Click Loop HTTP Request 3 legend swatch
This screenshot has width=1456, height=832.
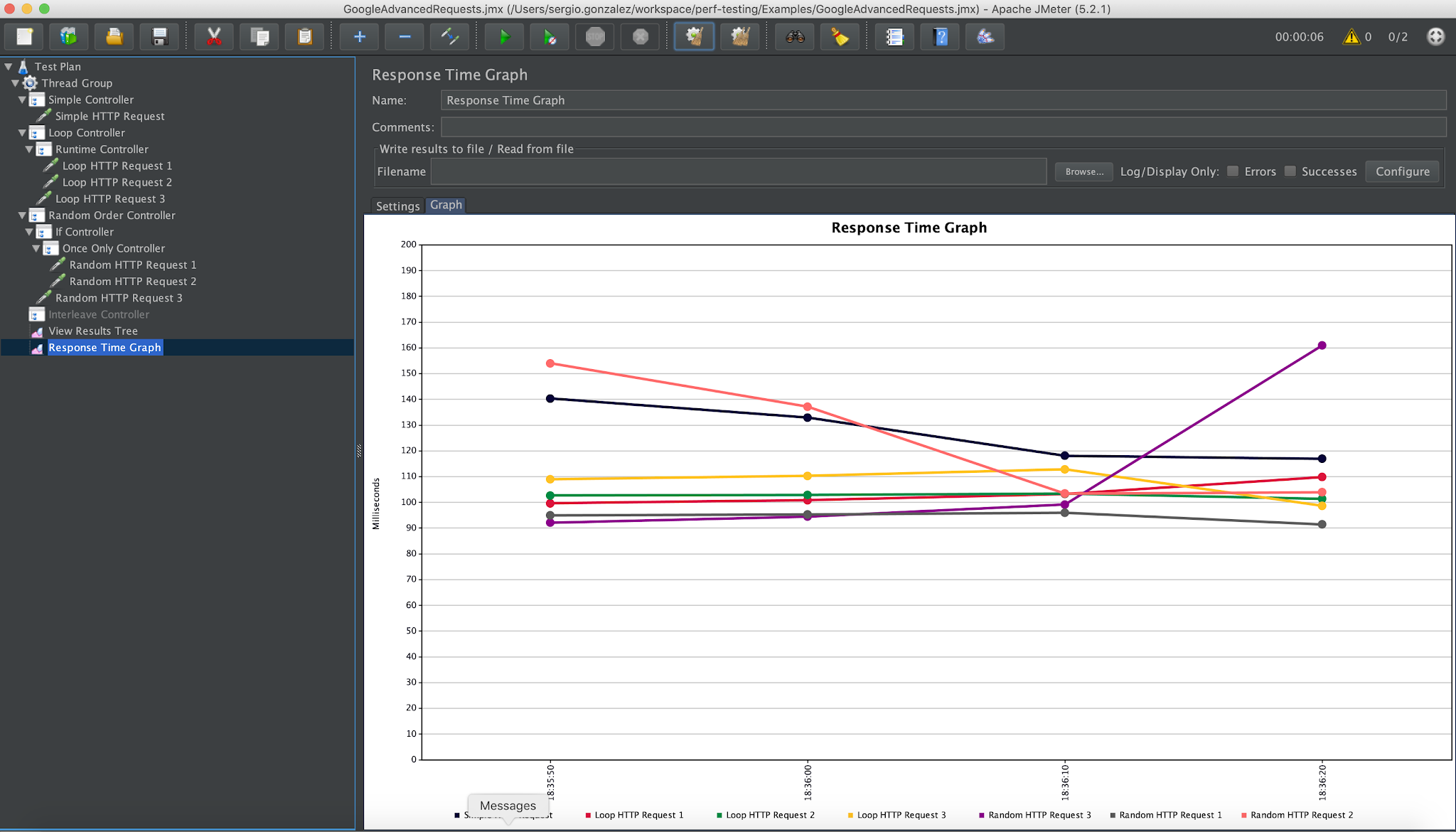pyautogui.click(x=850, y=816)
